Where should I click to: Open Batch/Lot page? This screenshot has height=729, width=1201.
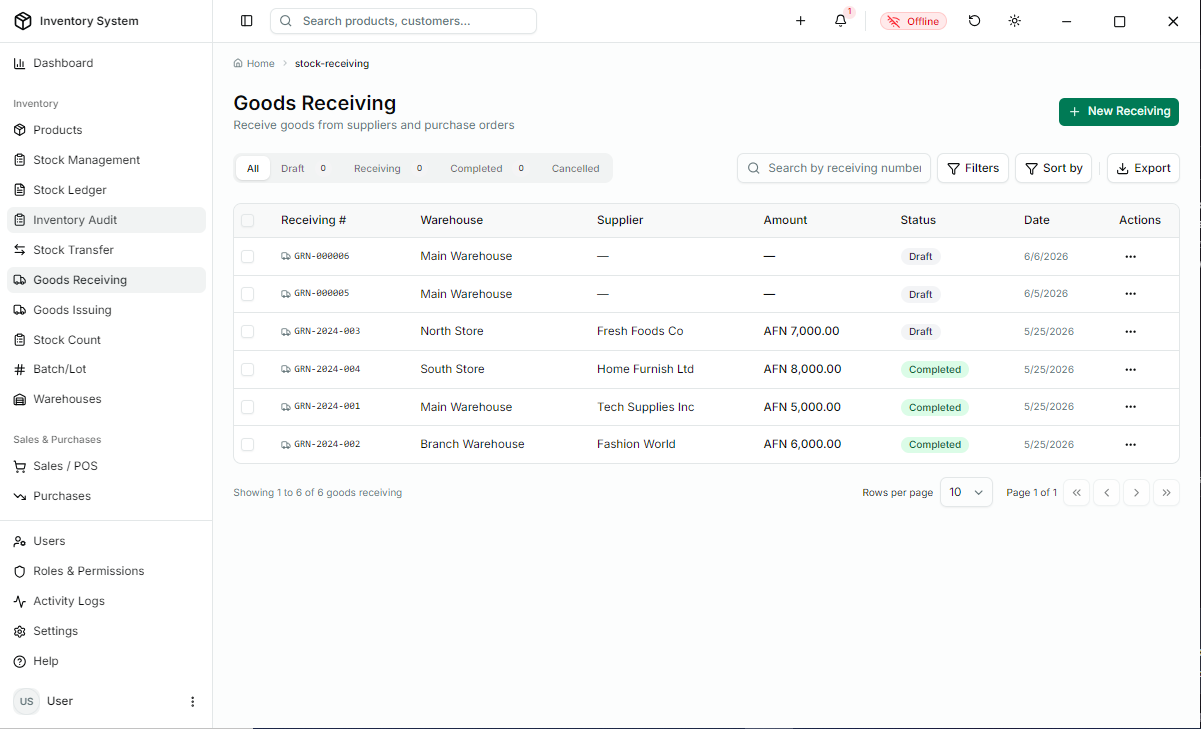click(x=106, y=369)
